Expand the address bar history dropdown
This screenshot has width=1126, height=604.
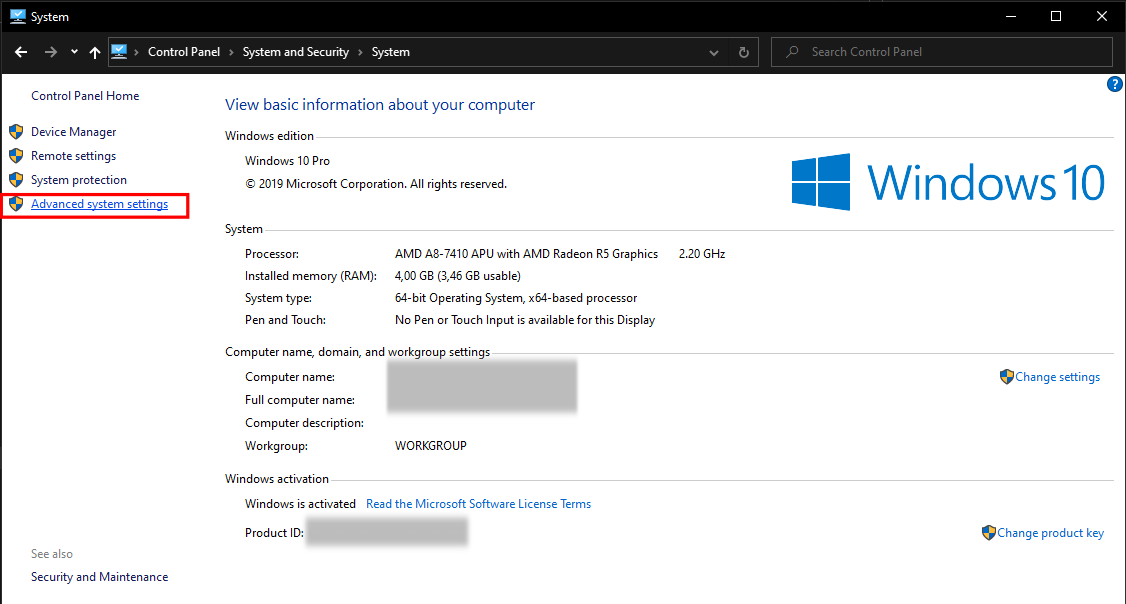pos(714,52)
